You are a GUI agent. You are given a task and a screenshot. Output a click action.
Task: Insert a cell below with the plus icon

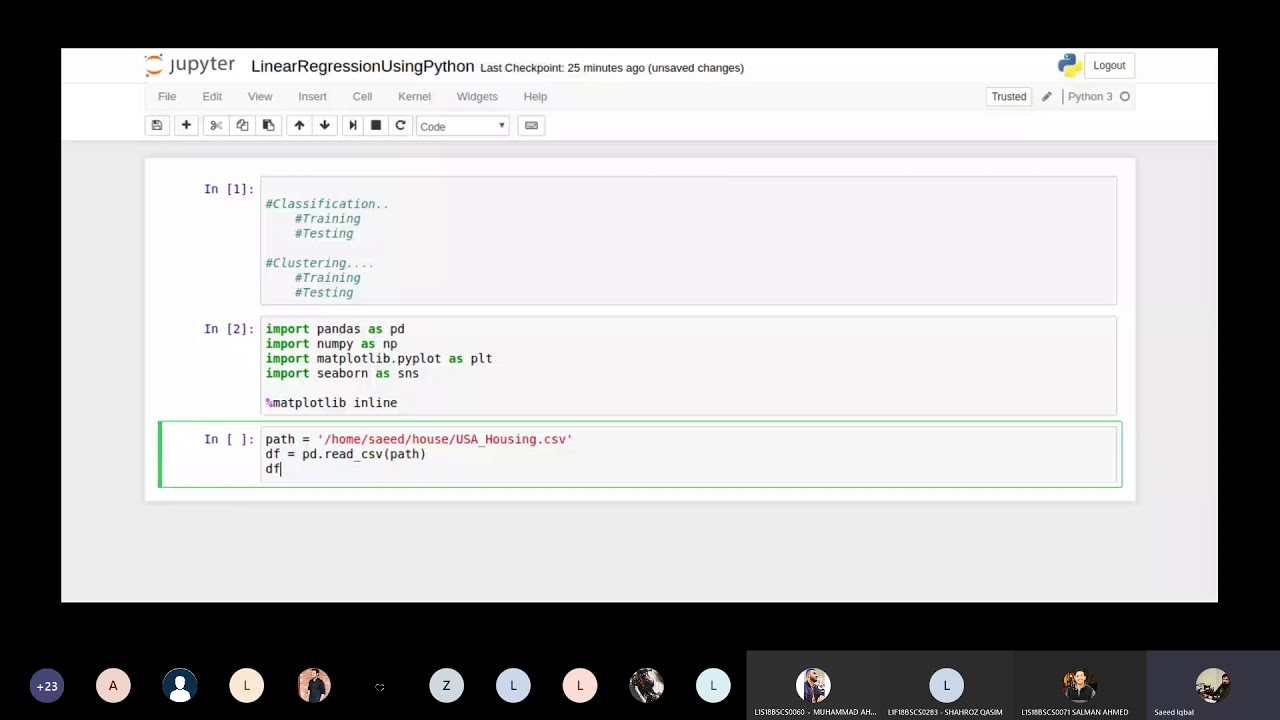pyautogui.click(x=186, y=125)
